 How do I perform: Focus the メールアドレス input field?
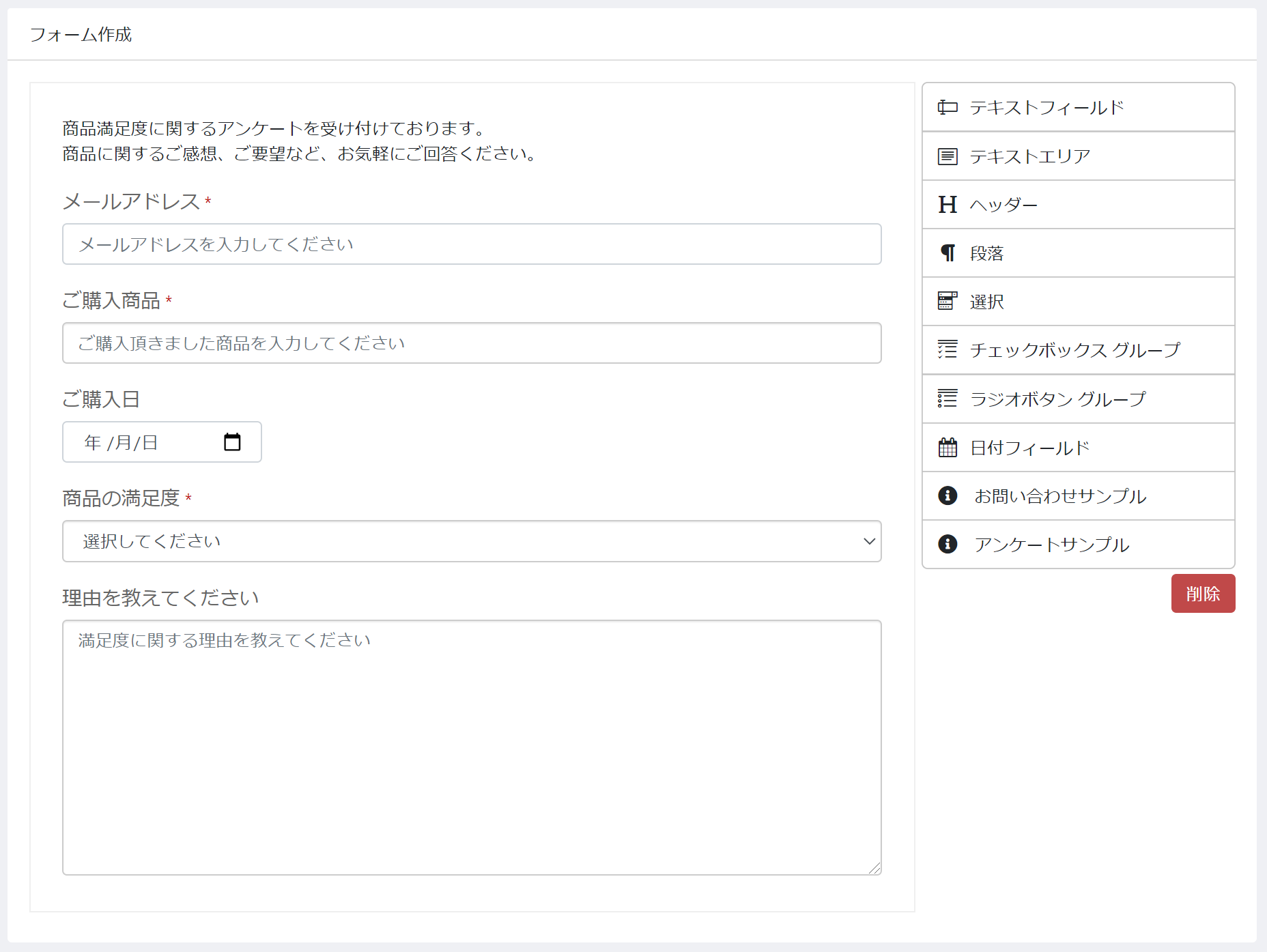pos(472,244)
